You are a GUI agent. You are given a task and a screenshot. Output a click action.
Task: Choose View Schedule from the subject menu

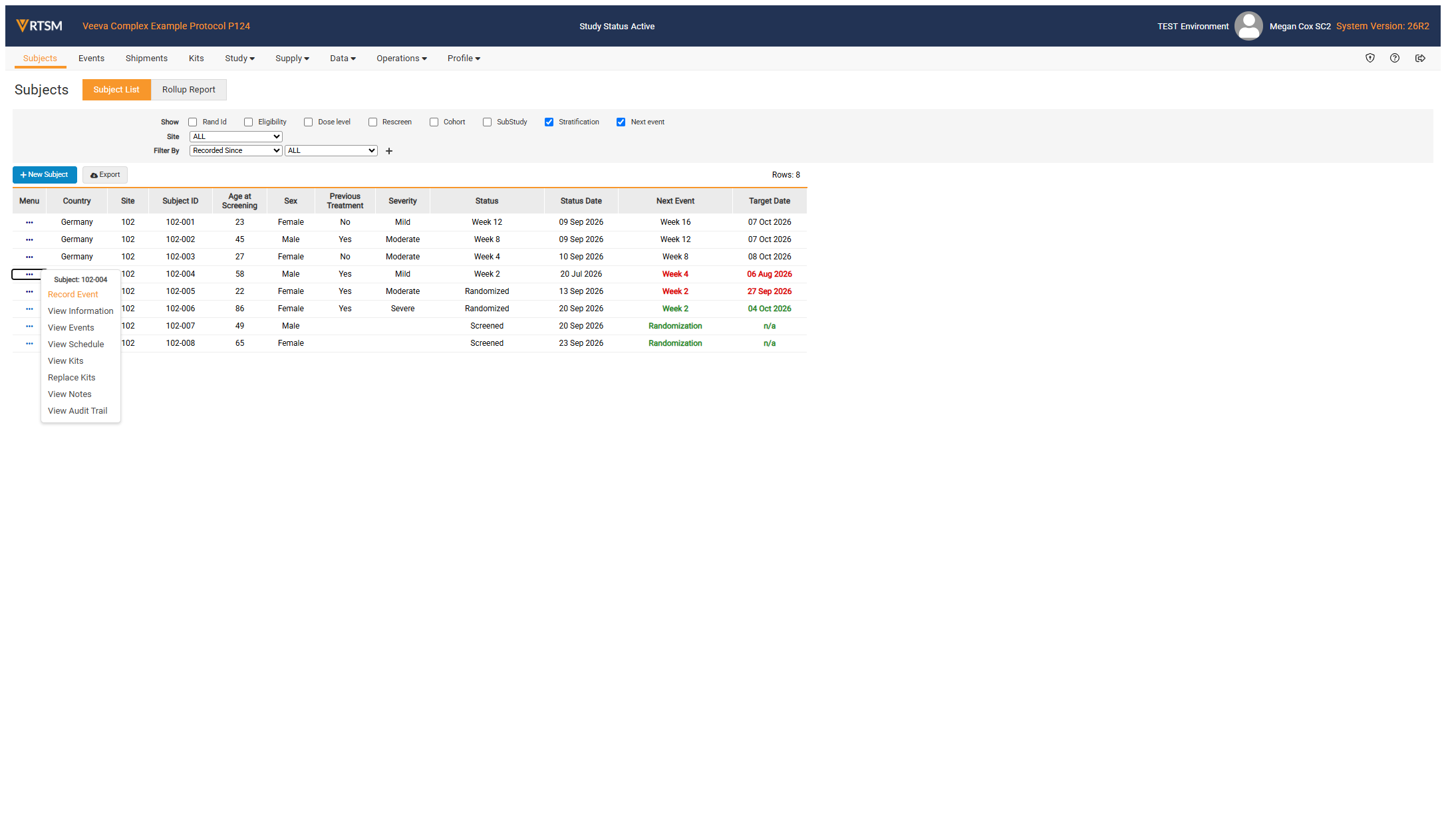[x=76, y=345]
